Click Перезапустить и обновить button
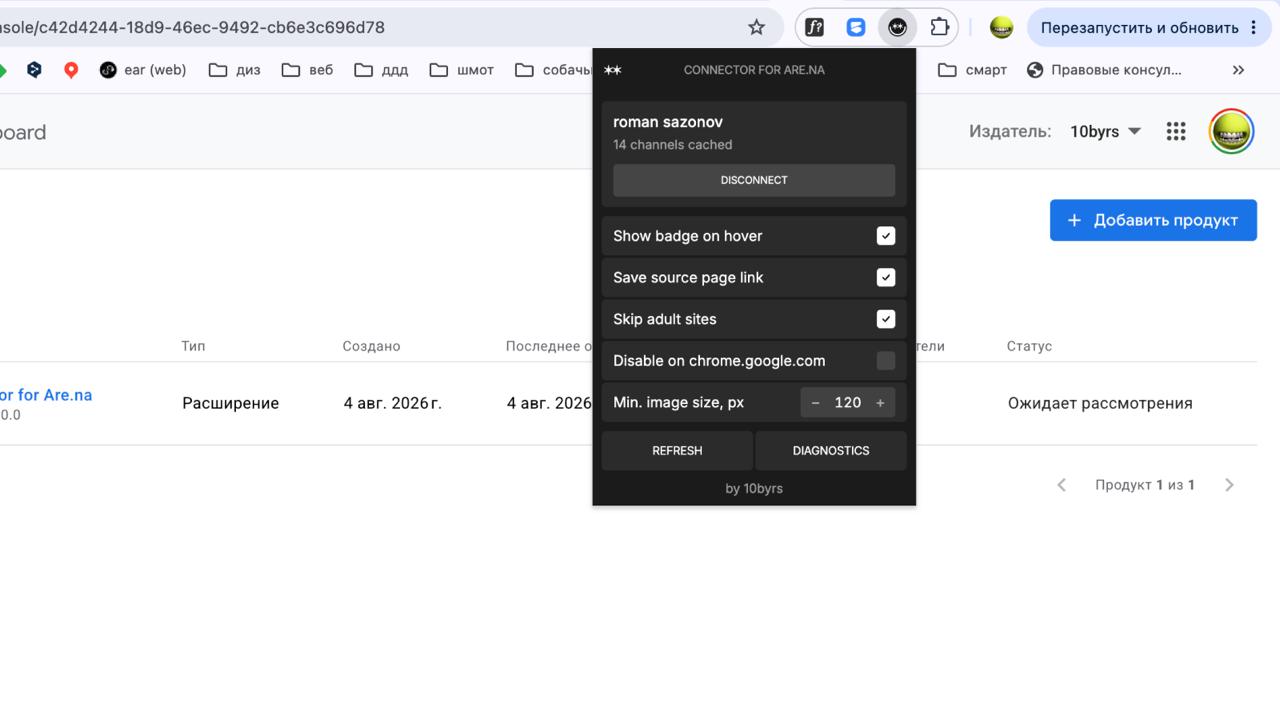The width and height of the screenshot is (1280, 720). pos(1150,28)
